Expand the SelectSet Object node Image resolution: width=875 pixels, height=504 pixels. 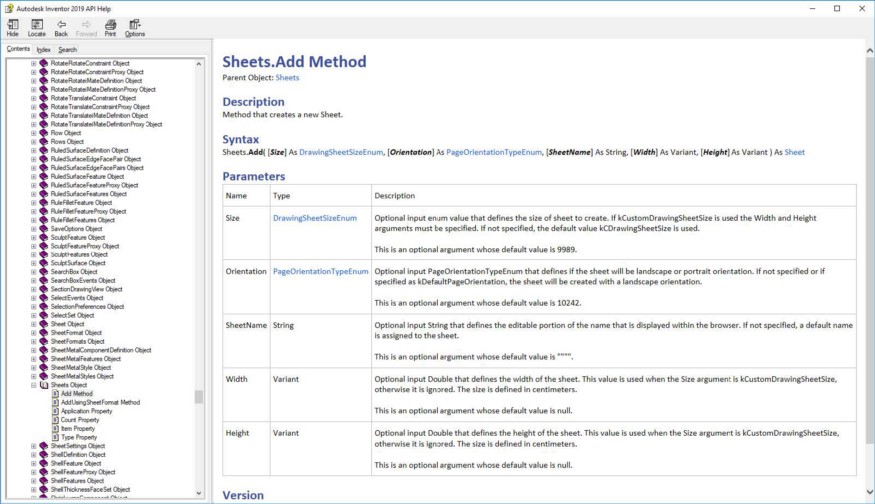pyautogui.click(x=33, y=315)
